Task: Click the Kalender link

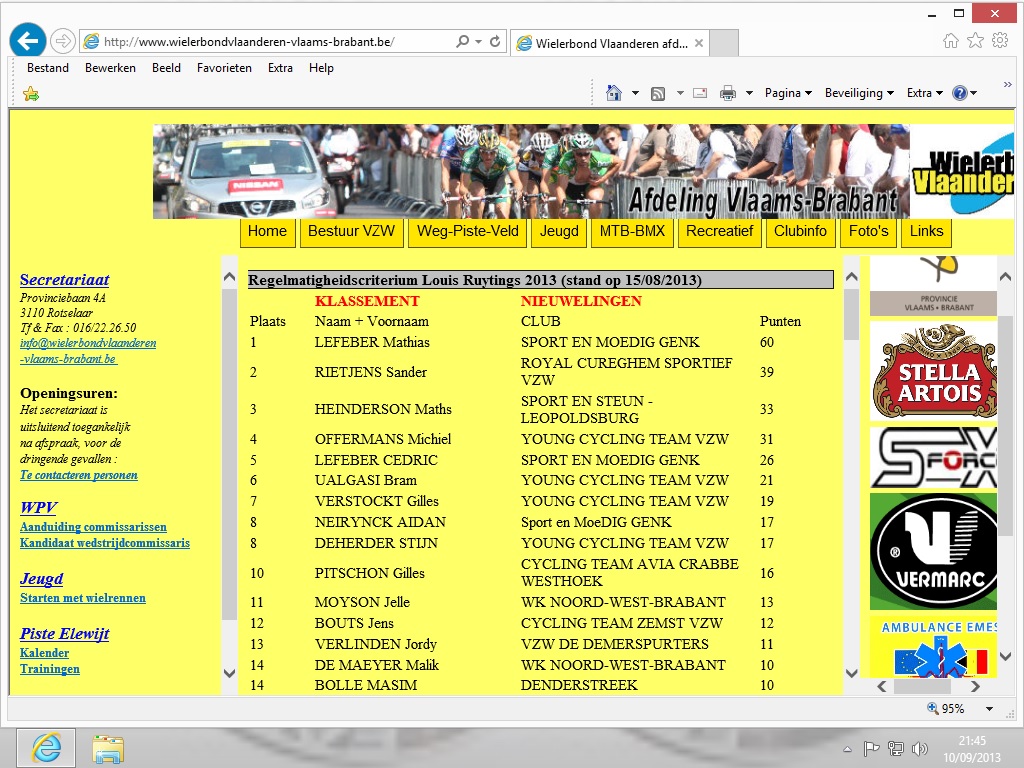Action: [x=44, y=652]
